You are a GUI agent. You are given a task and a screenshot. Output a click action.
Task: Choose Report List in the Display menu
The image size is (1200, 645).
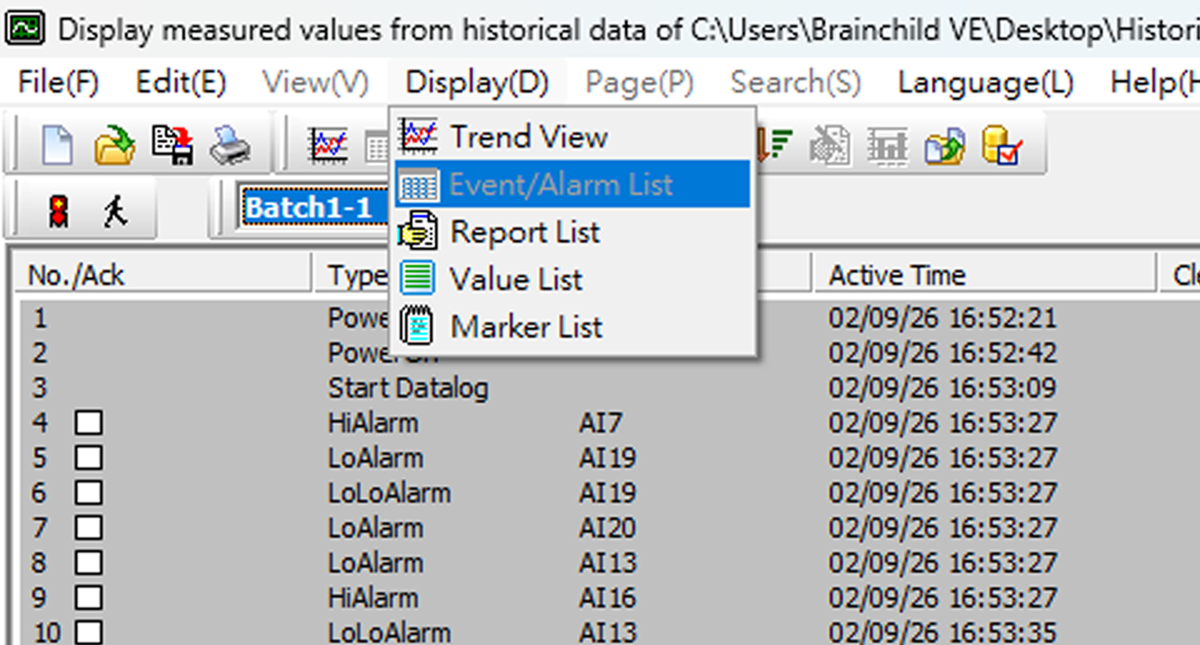pos(525,232)
